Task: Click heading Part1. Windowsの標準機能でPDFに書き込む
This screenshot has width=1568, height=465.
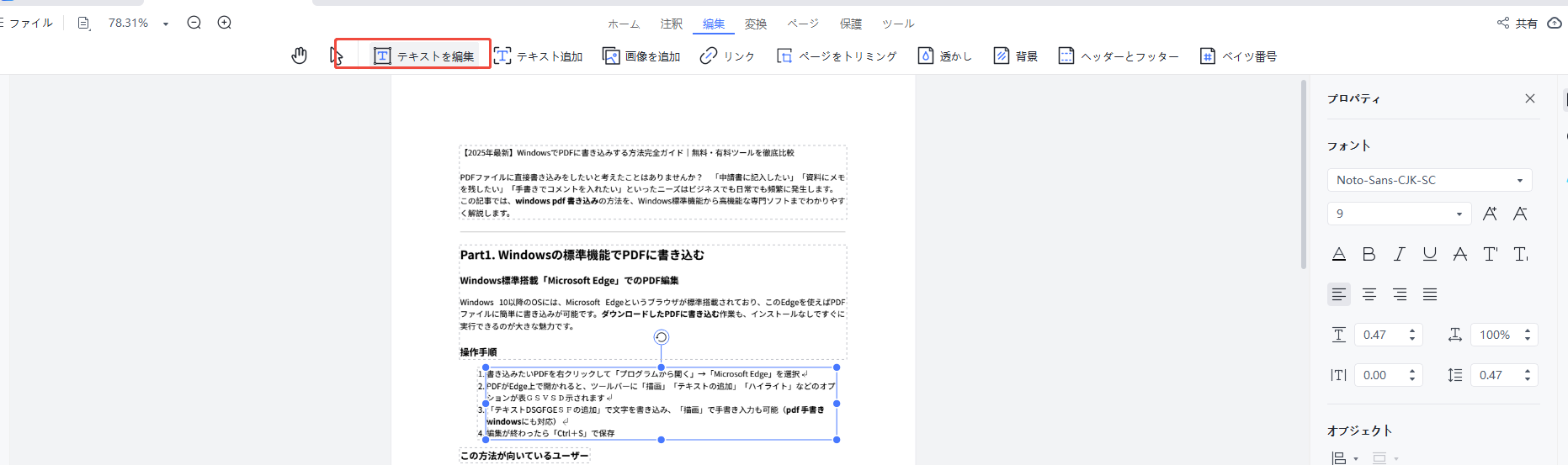Action: coord(582,255)
